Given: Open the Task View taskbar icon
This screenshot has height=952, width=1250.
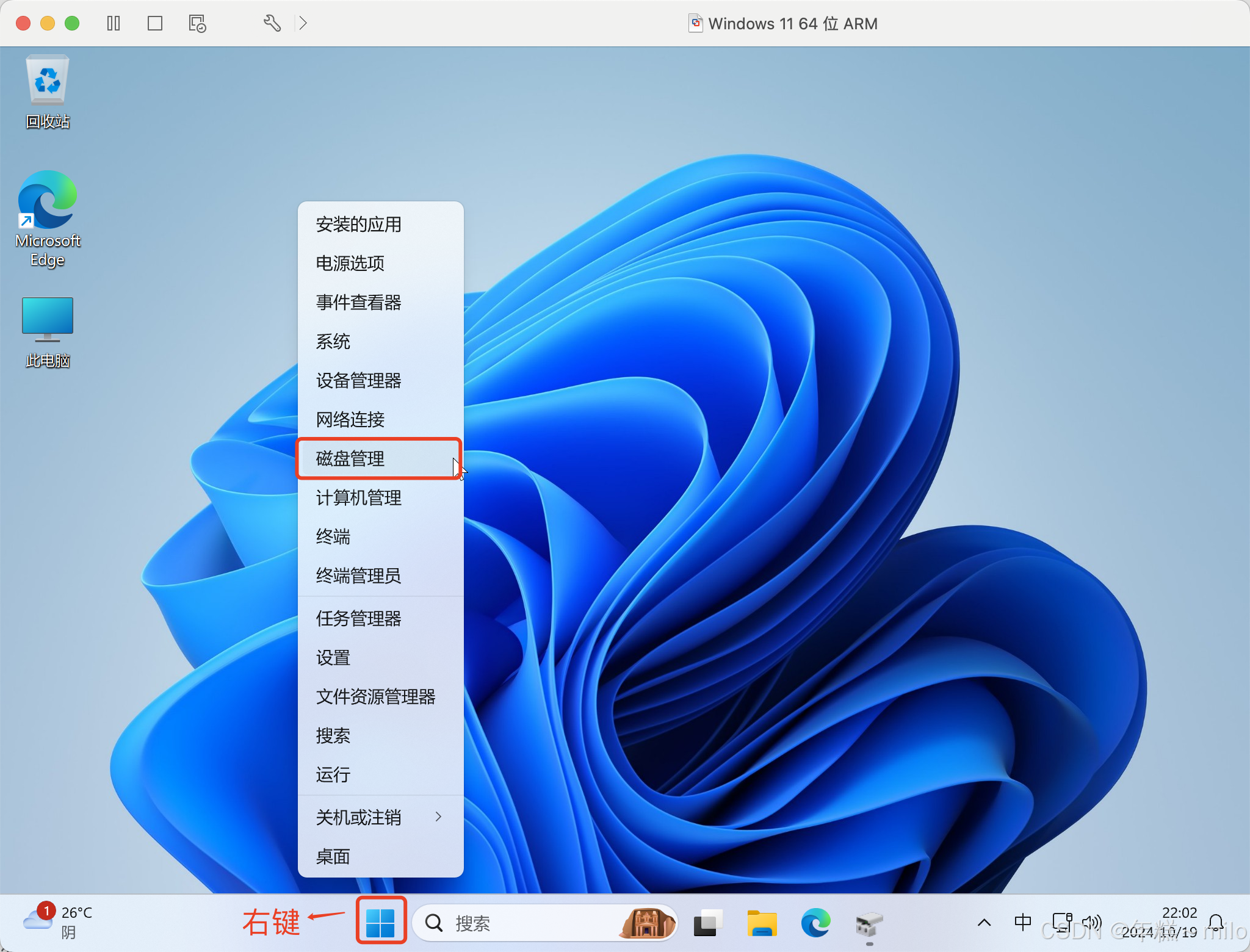Looking at the screenshot, I should coord(707,923).
